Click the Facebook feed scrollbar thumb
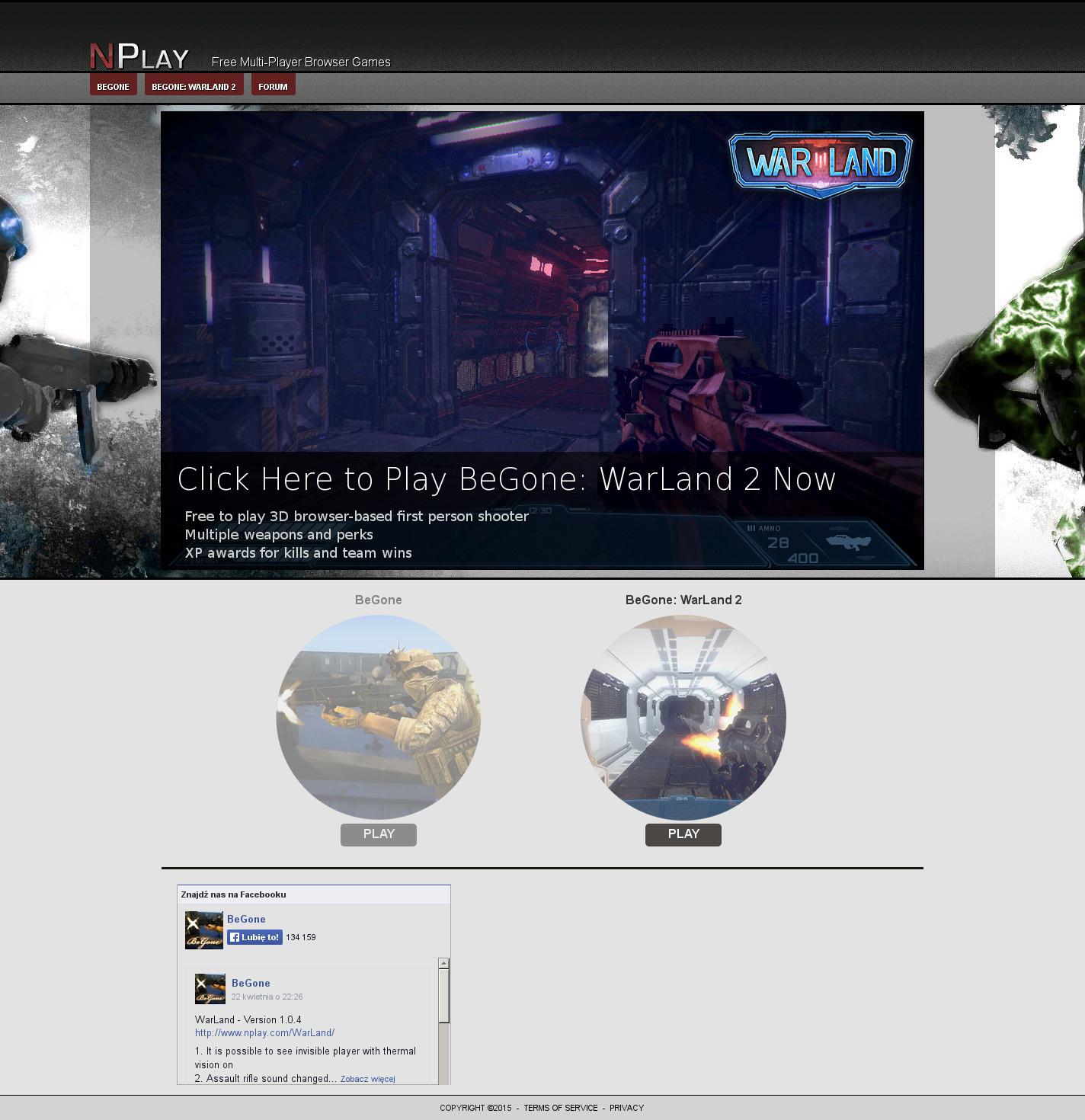1085x1120 pixels. point(443,996)
